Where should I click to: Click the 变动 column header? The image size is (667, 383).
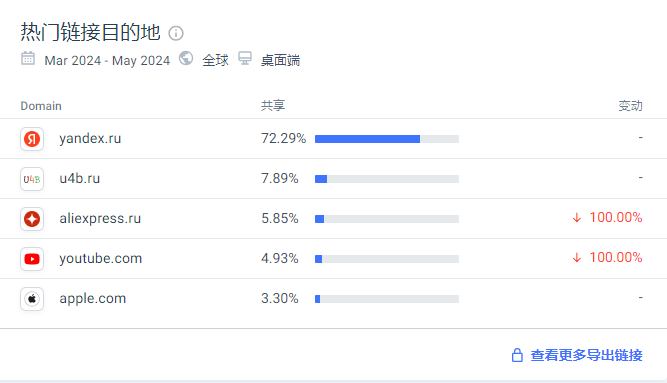tap(630, 106)
